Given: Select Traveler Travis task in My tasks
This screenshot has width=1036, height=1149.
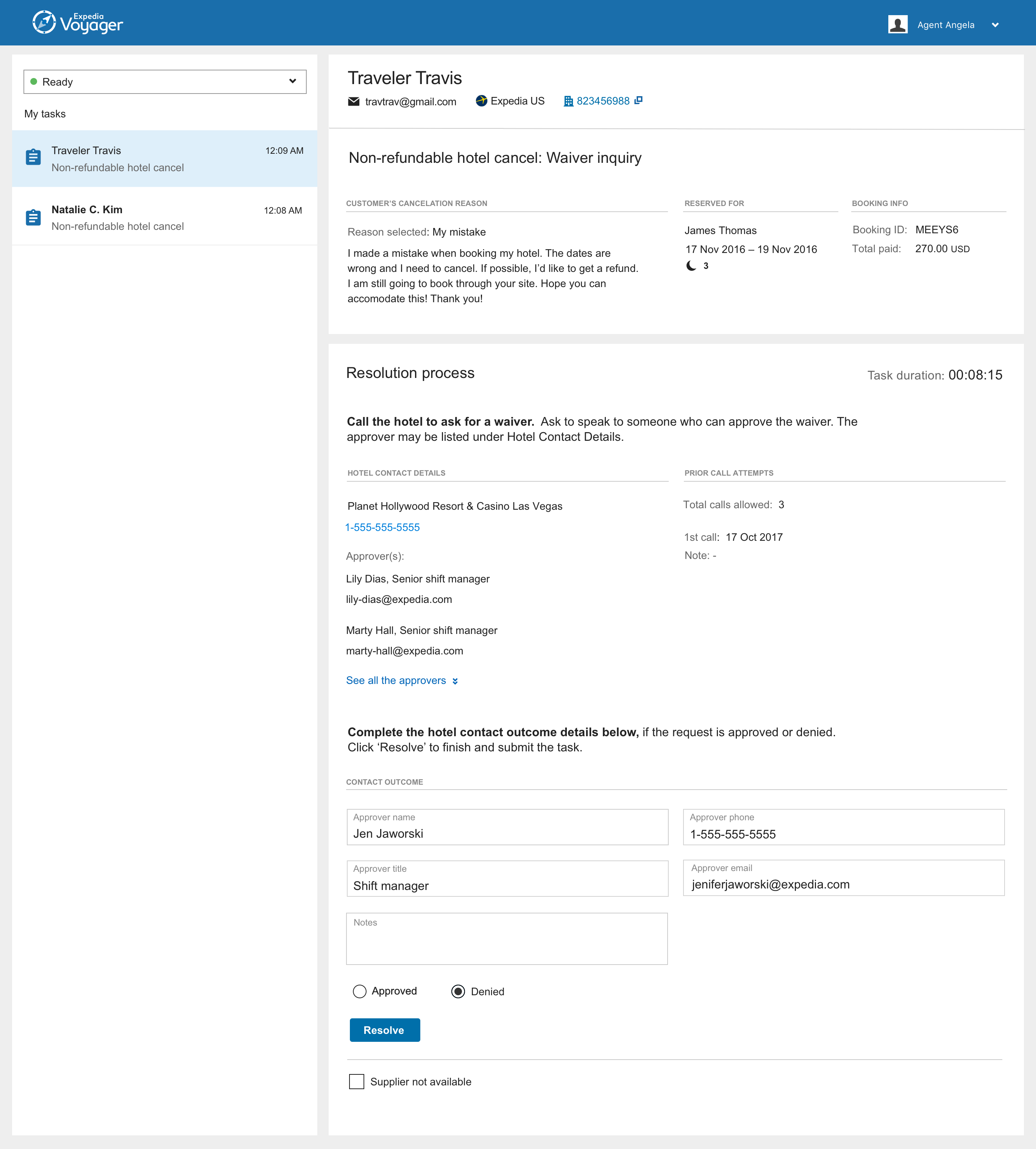Looking at the screenshot, I should [x=164, y=158].
